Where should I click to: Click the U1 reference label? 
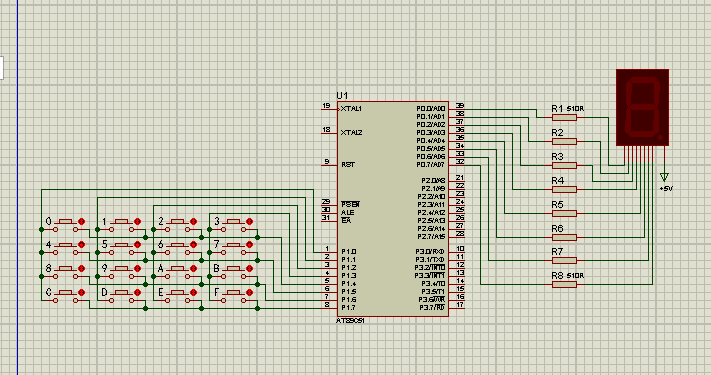click(x=342, y=96)
